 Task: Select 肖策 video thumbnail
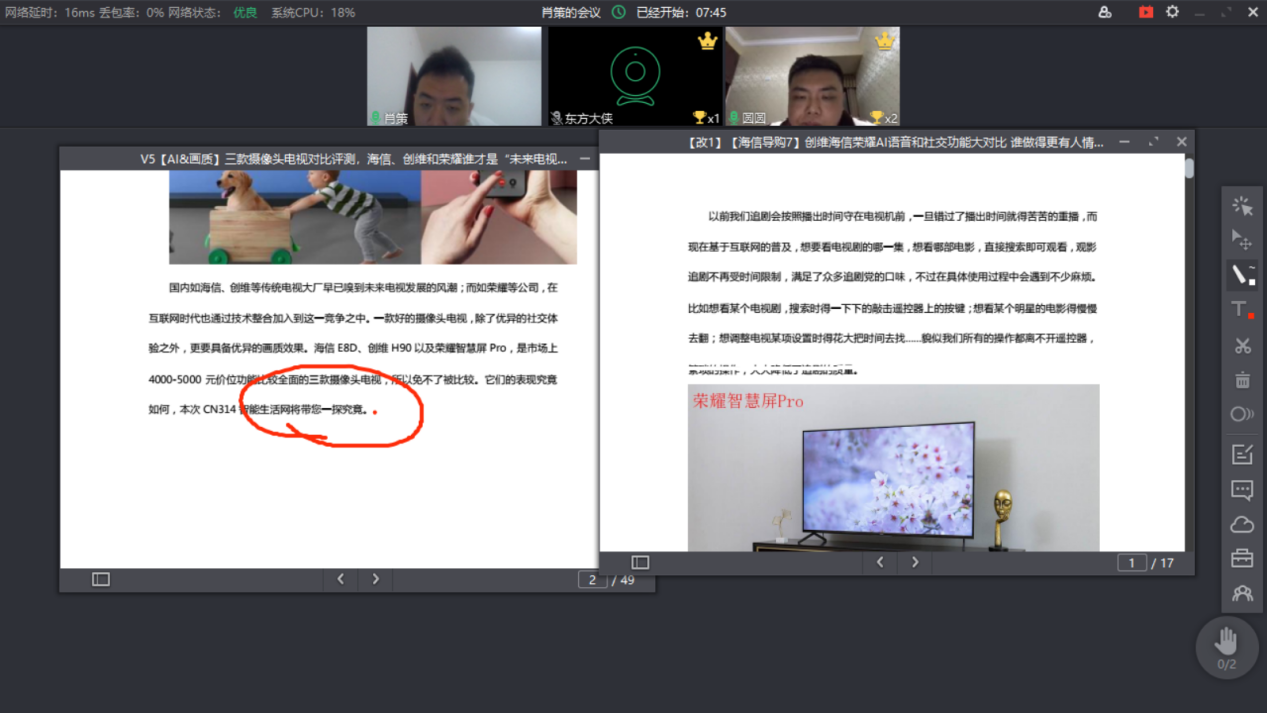454,76
